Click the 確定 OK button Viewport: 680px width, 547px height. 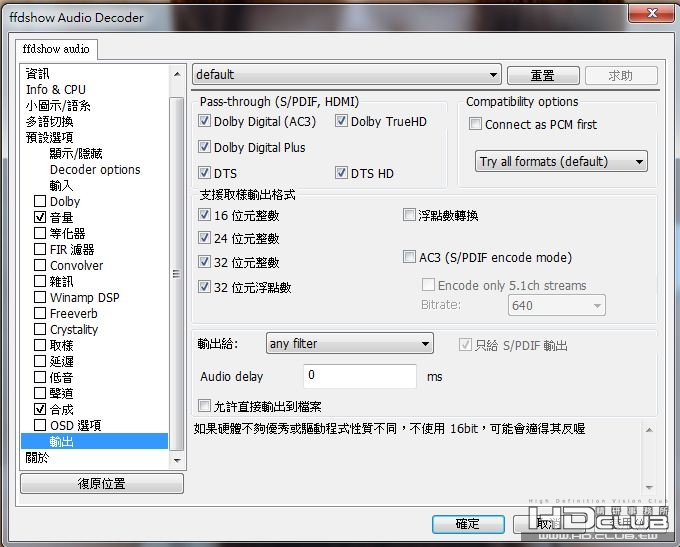coord(468,524)
